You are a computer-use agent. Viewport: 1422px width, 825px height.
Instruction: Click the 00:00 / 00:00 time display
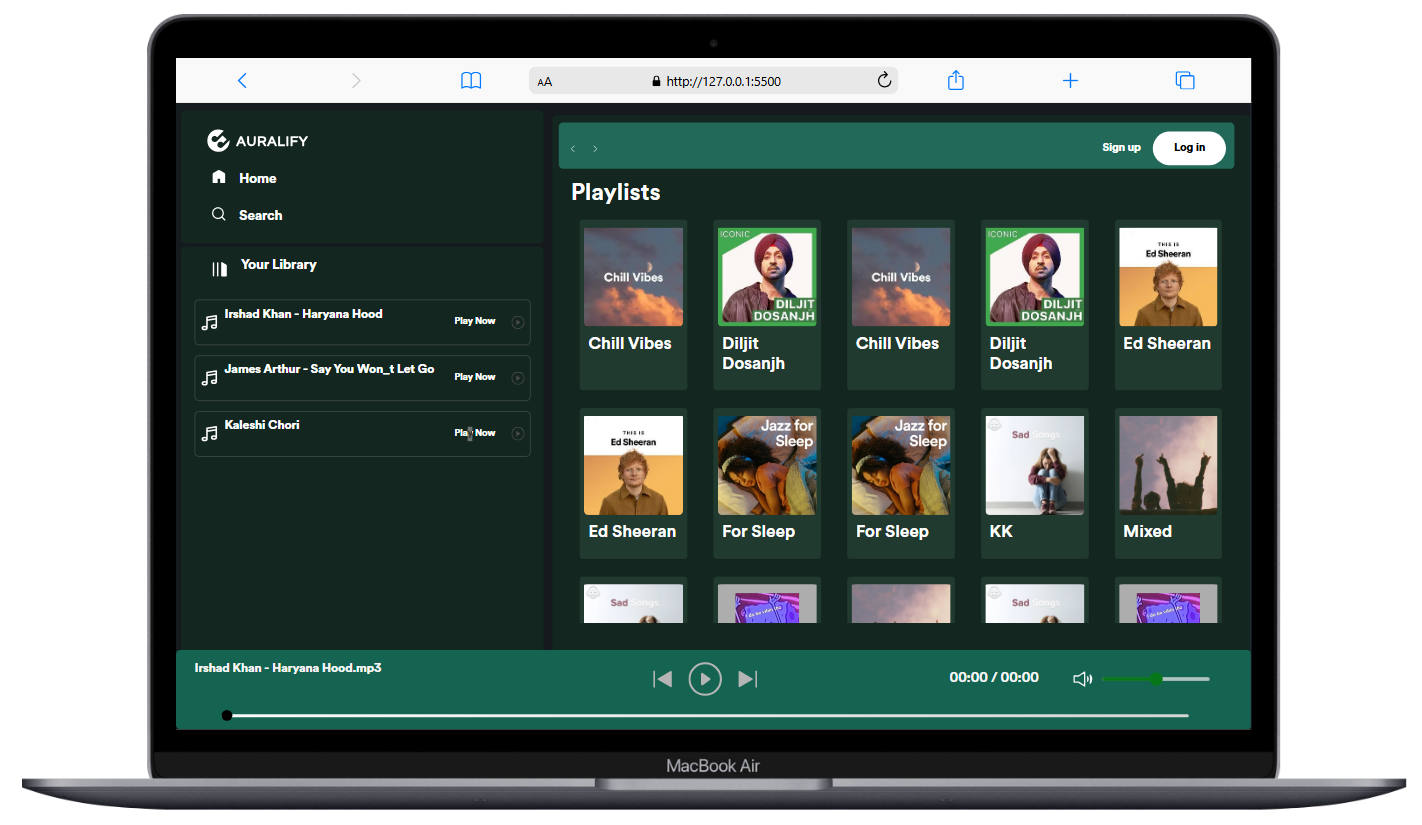point(994,677)
